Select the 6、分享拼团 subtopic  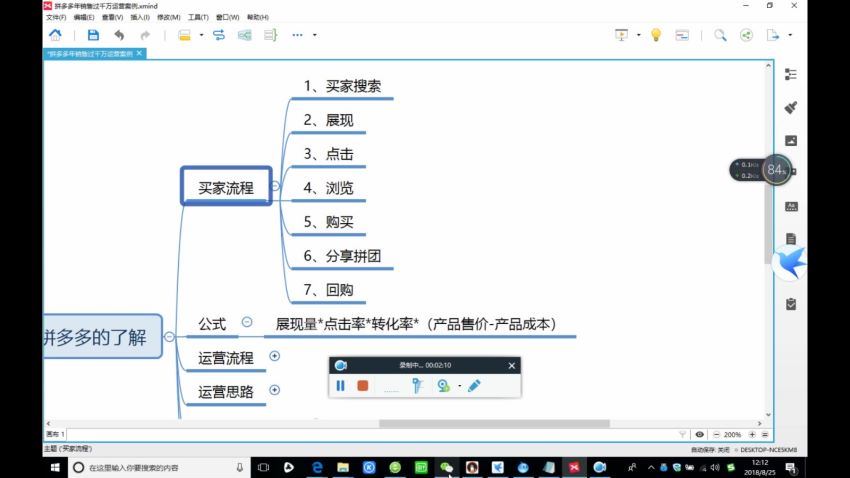point(342,256)
